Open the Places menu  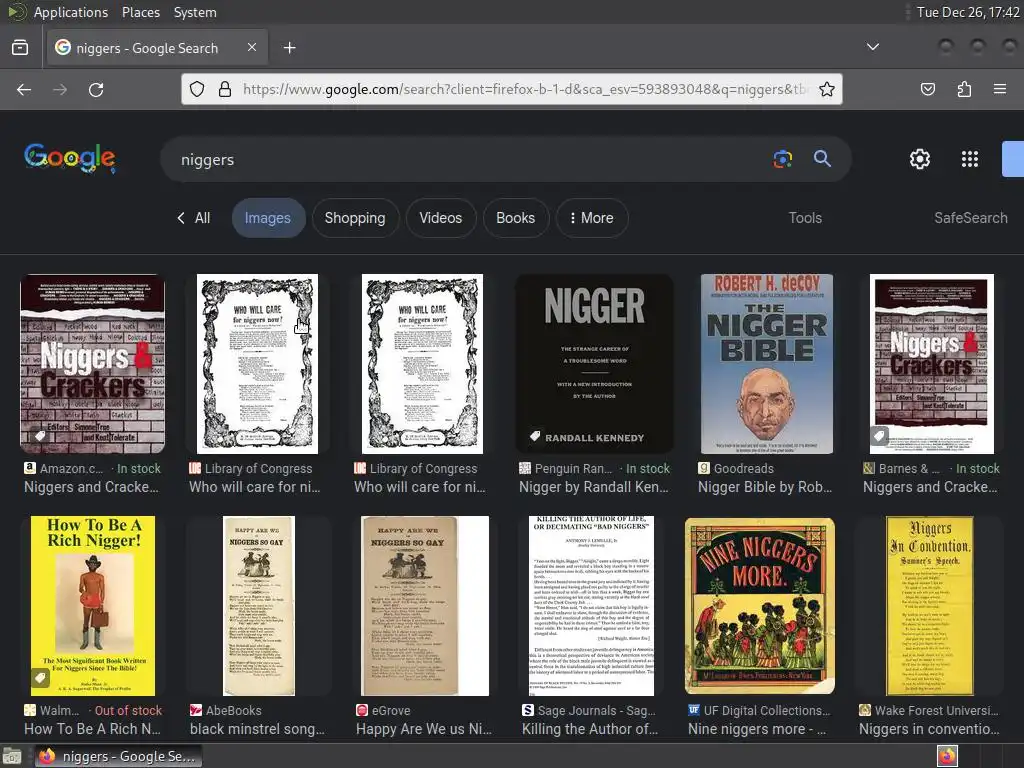click(140, 12)
